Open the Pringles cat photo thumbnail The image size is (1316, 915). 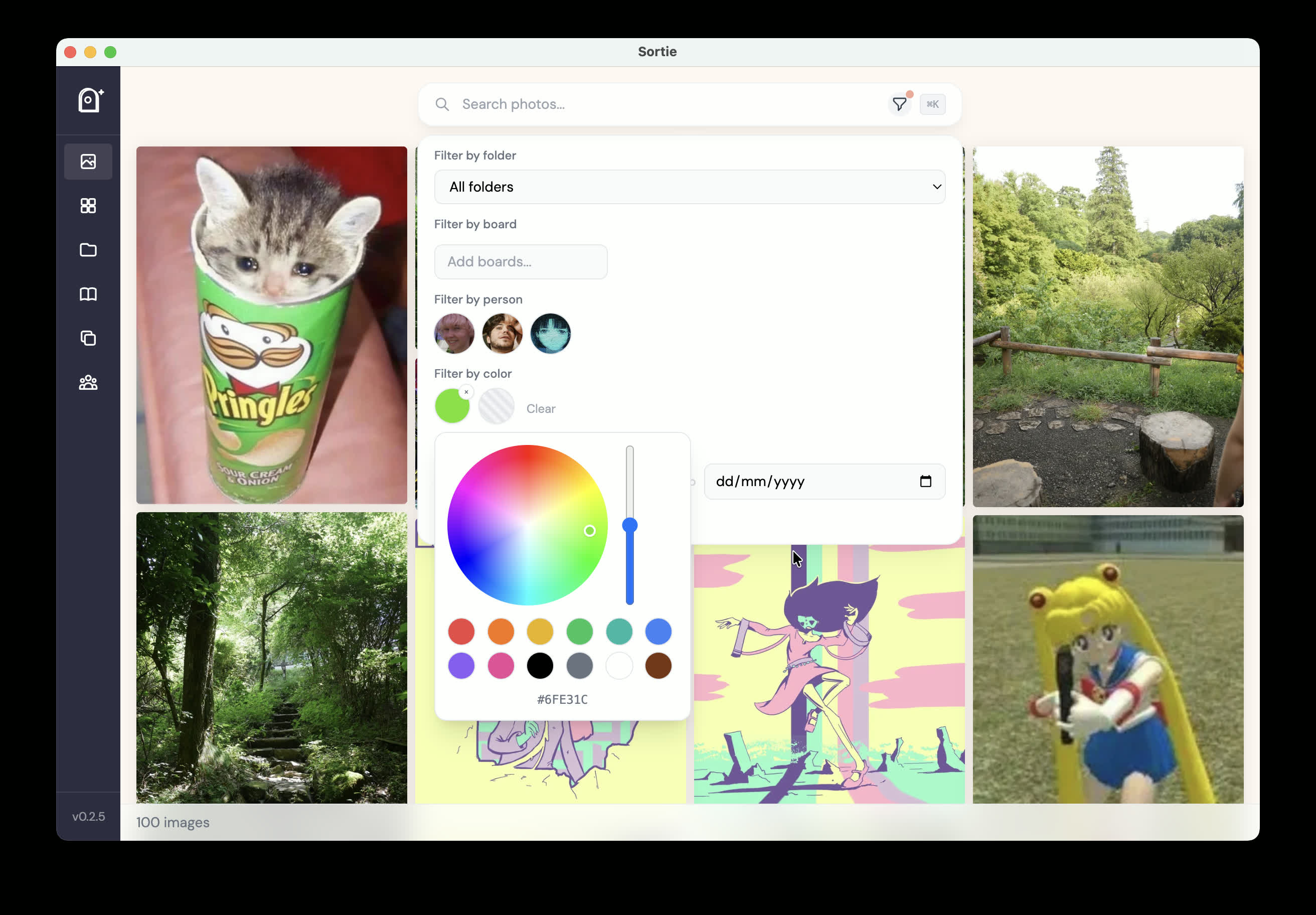272,325
